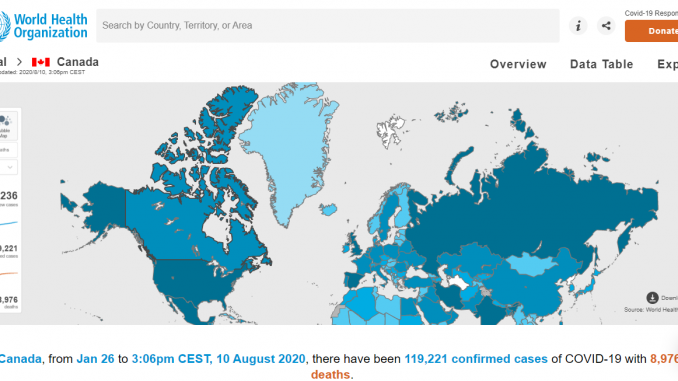The width and height of the screenshot is (678, 381).
Task: Click the breadcrumb chevron before Canada
Action: (19, 62)
